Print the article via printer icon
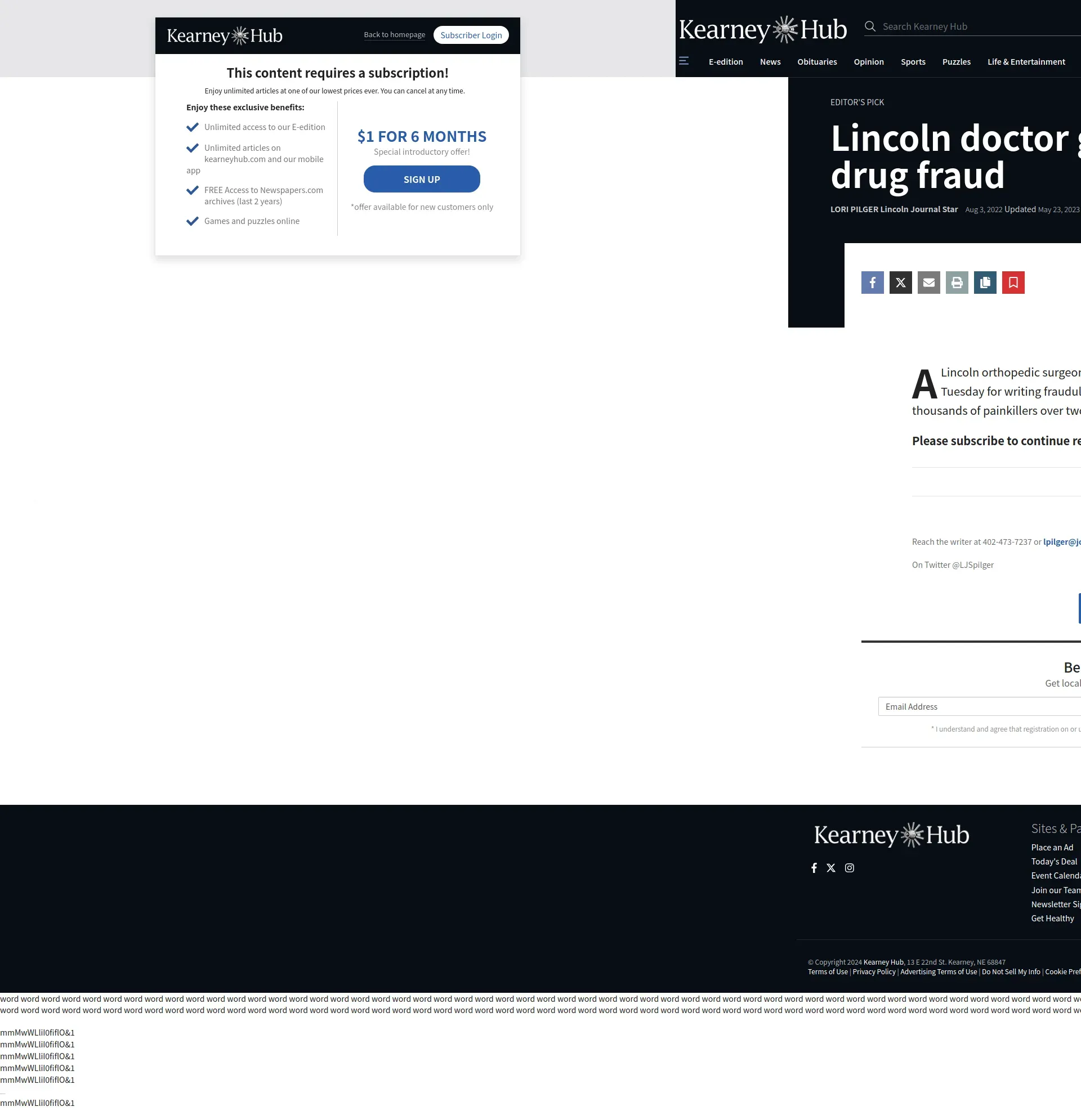This screenshot has height=1120, width=1081. (x=957, y=283)
